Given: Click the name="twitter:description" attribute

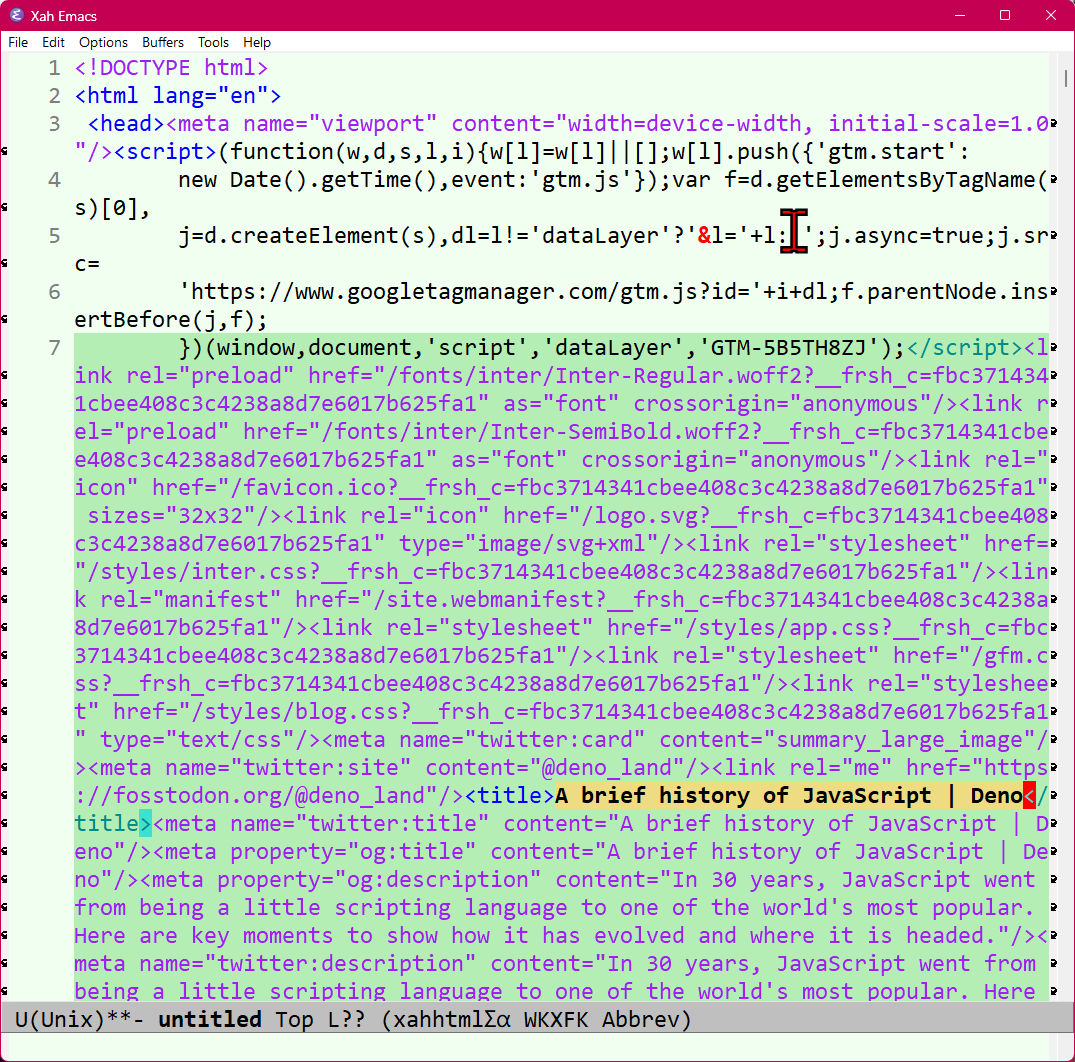Looking at the screenshot, I should [308, 963].
